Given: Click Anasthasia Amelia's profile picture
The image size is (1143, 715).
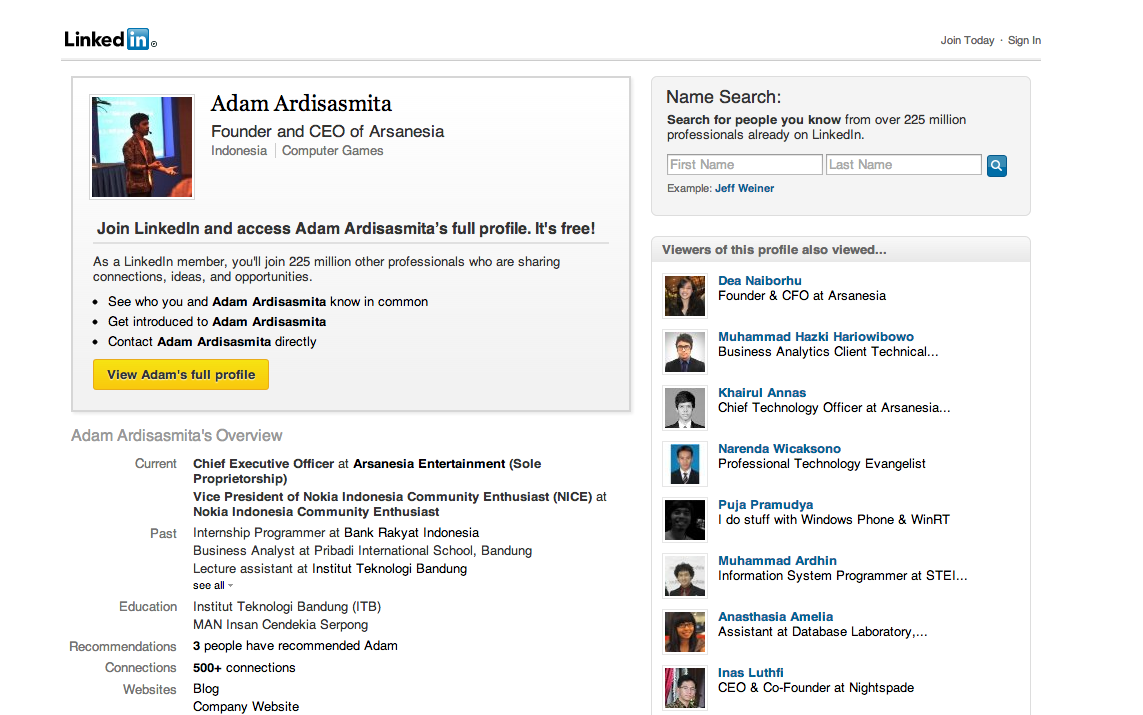Looking at the screenshot, I should (x=684, y=632).
